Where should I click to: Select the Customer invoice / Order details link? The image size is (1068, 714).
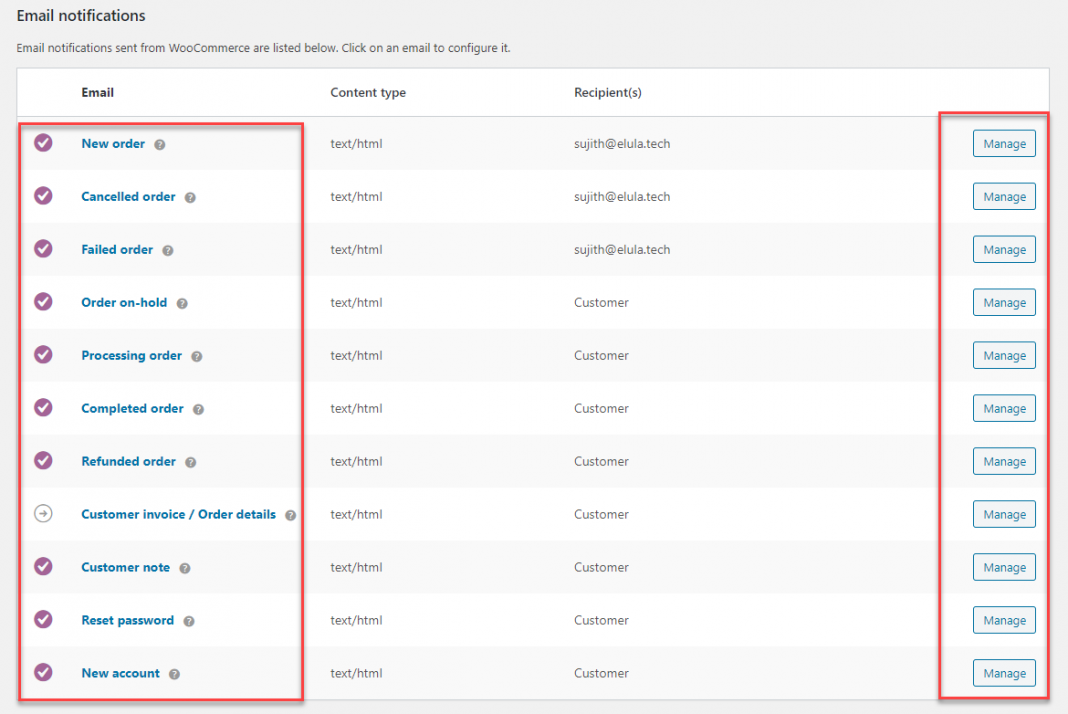tap(178, 514)
